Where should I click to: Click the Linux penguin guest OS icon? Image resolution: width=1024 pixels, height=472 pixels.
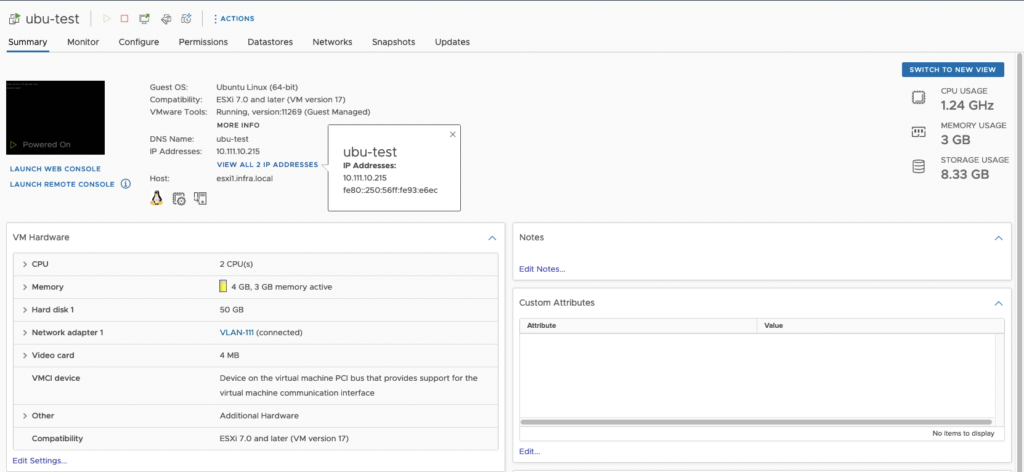pyautogui.click(x=157, y=199)
